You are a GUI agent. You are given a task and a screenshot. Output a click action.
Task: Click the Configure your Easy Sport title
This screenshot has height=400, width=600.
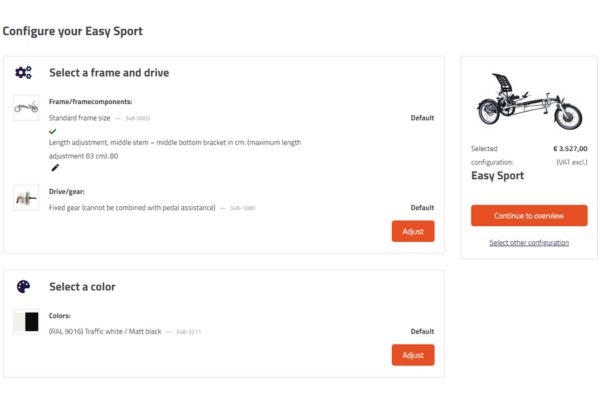coord(73,31)
